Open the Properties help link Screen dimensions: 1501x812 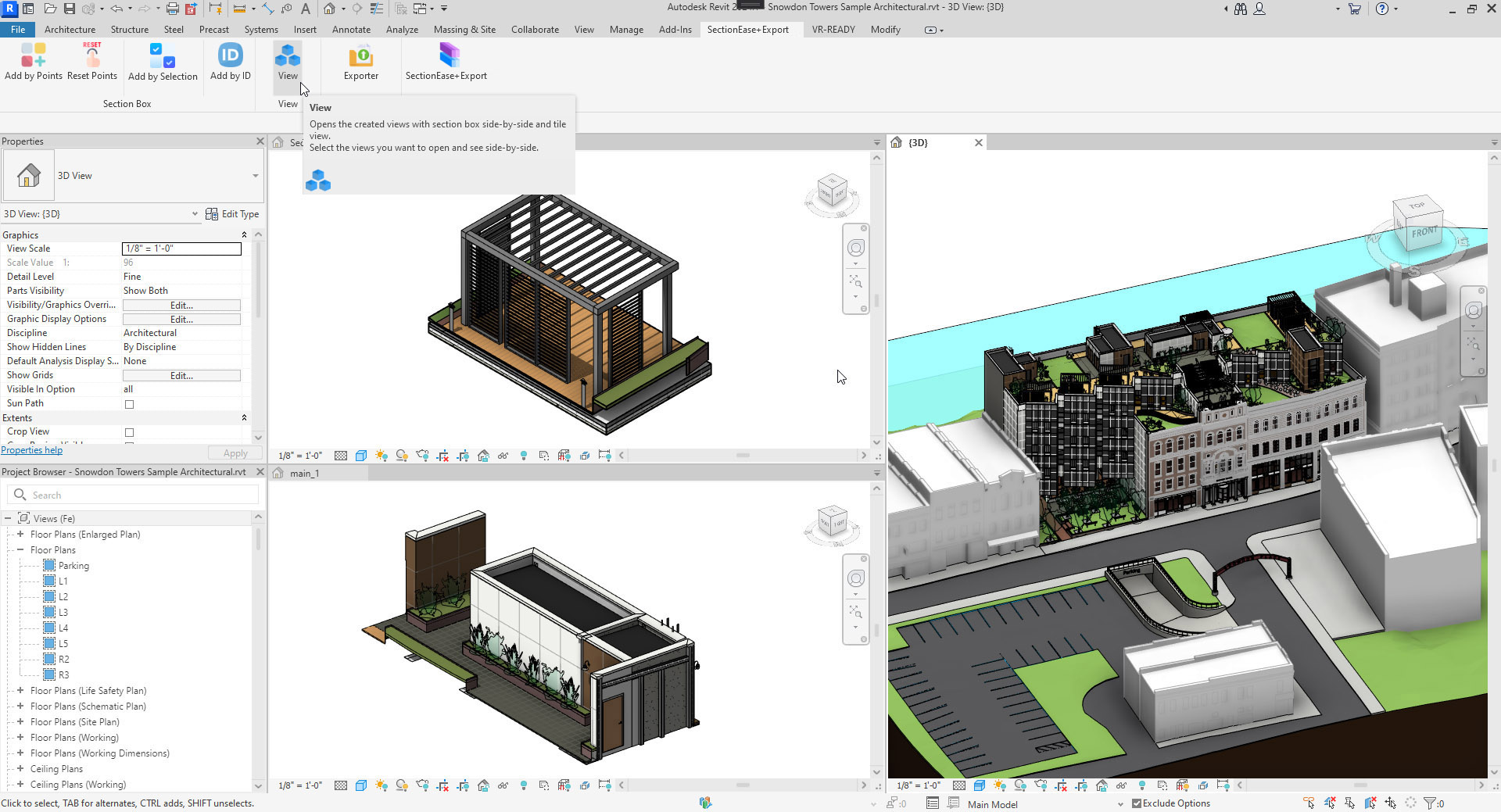(x=32, y=450)
